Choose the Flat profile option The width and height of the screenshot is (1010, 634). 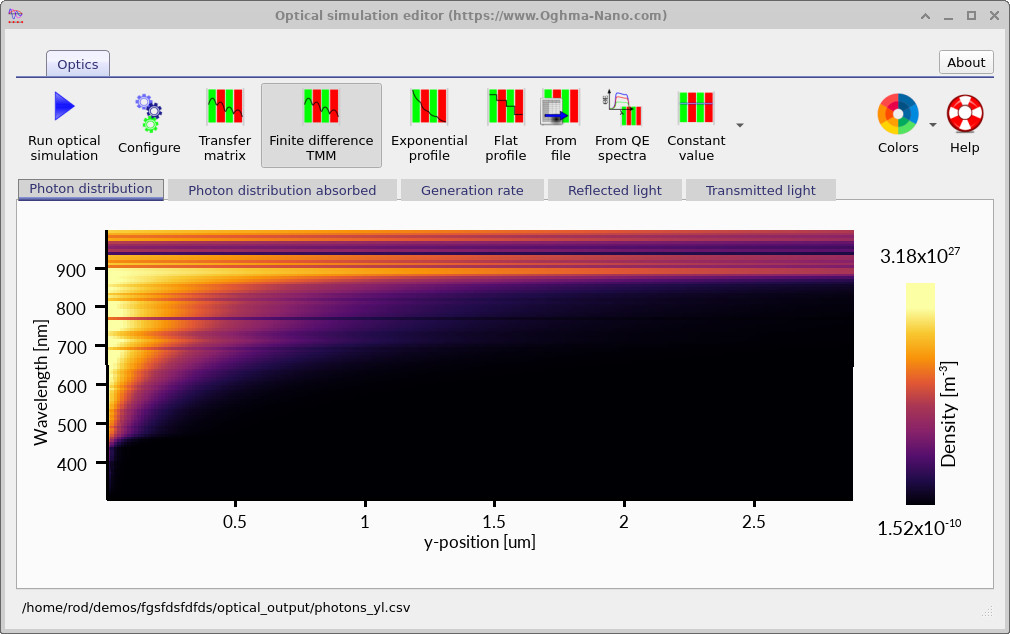tap(506, 126)
